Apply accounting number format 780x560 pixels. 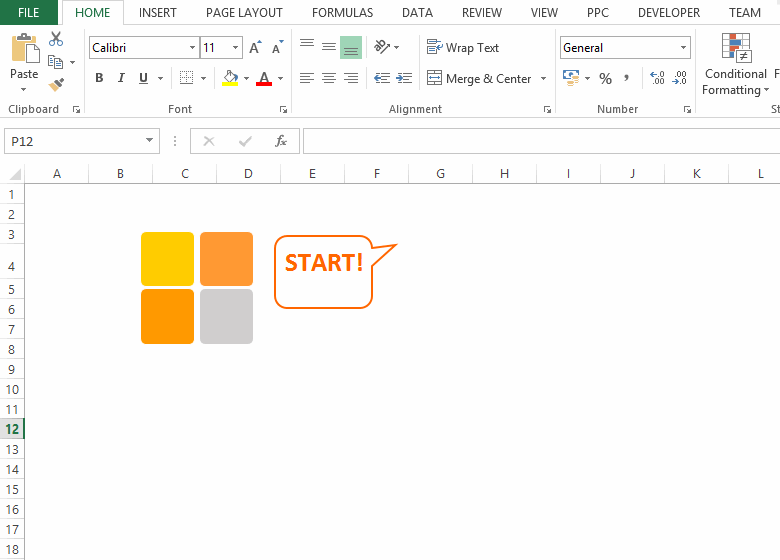[x=571, y=78]
